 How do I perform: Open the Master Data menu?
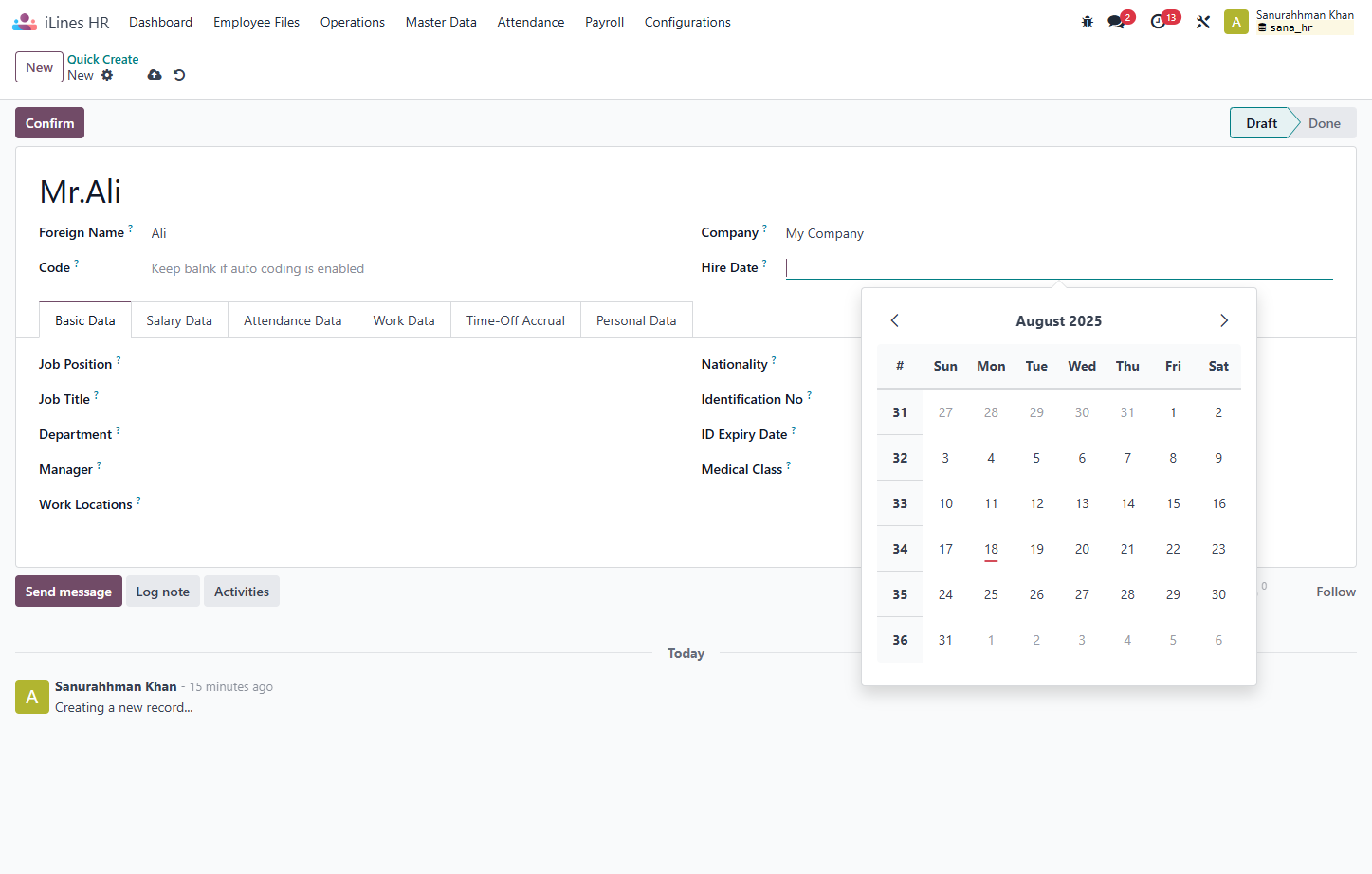(441, 22)
